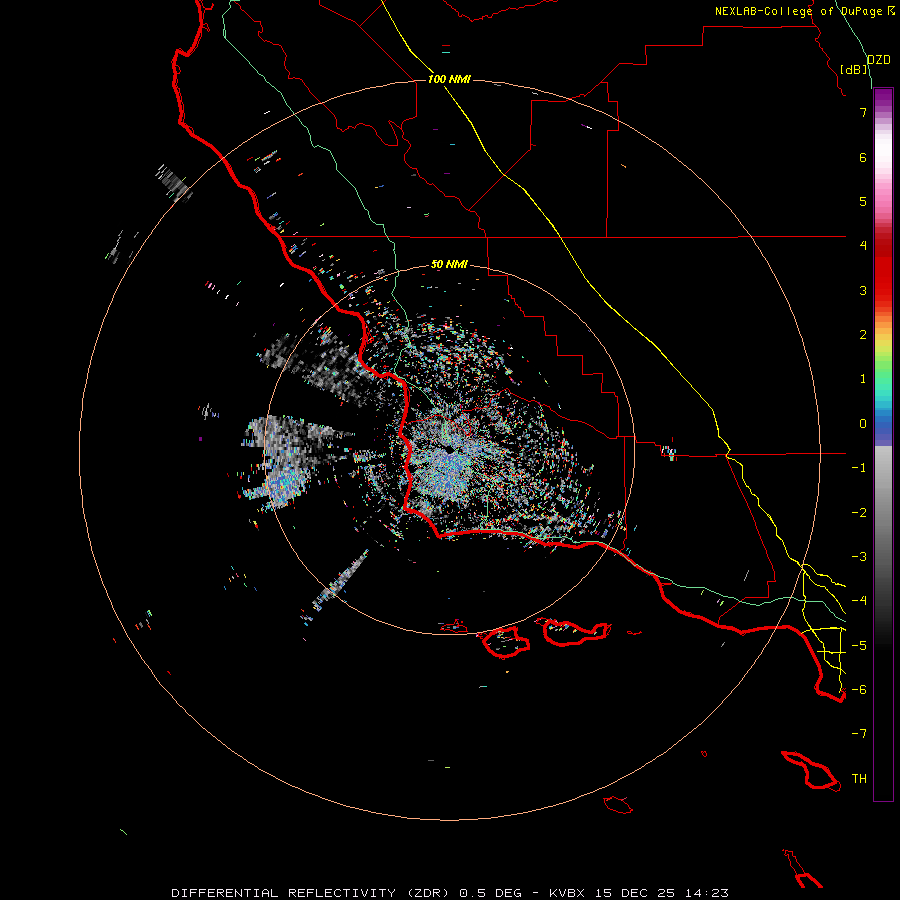900x900 pixels.
Task: Select the 2 dB scale label
Action: tap(863, 335)
